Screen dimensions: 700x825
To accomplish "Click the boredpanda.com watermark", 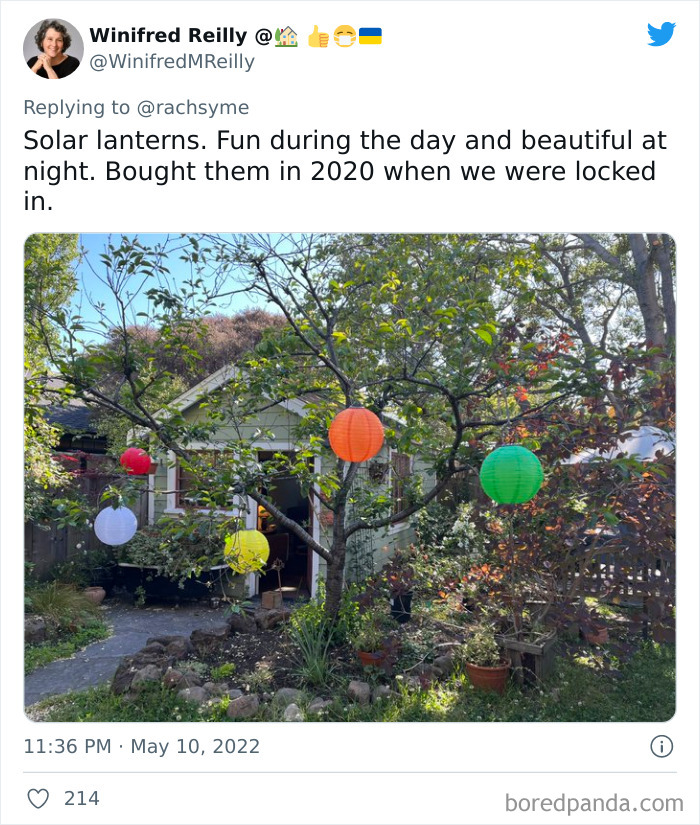I will pyautogui.click(x=594, y=802).
